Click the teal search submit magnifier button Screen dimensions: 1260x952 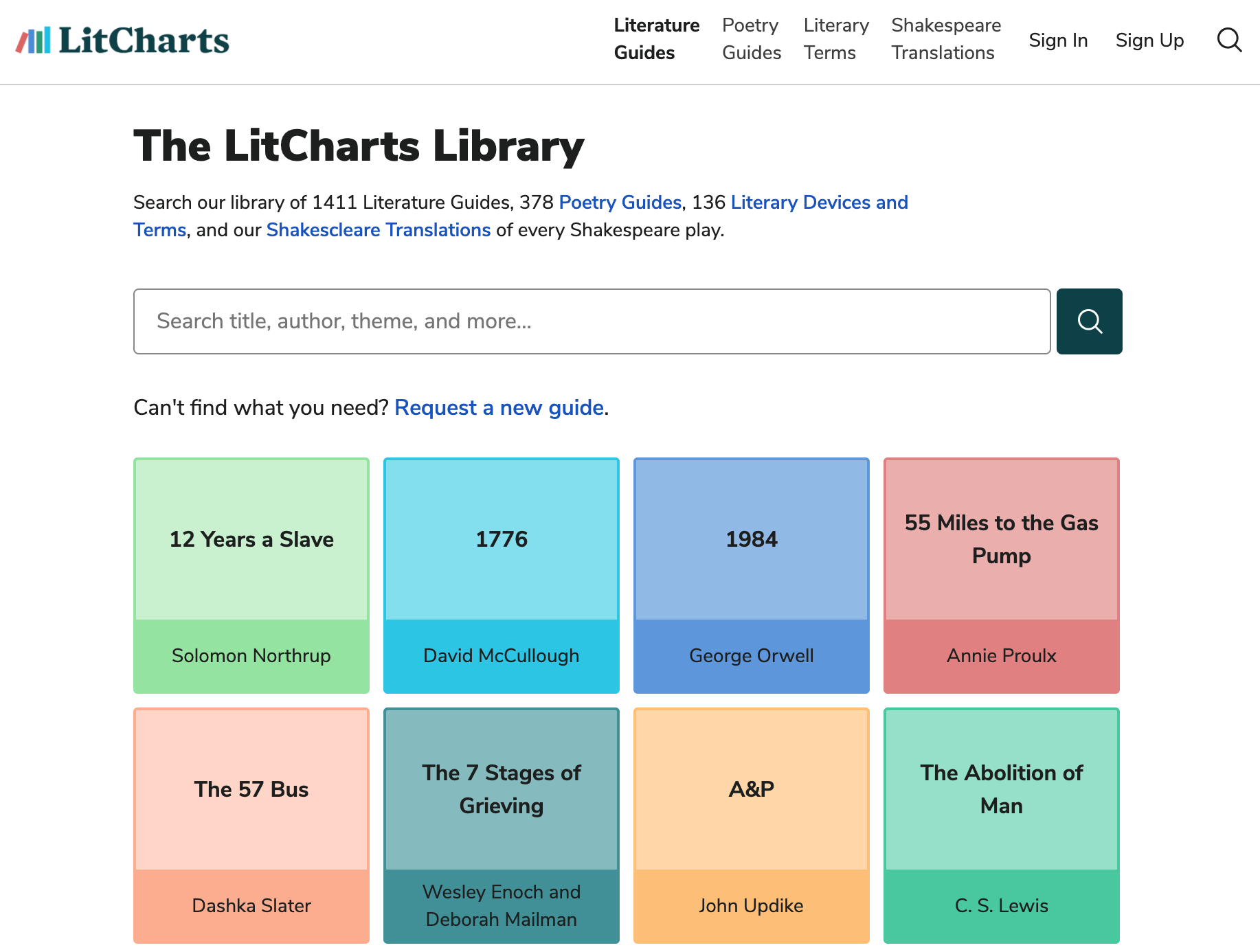(1089, 321)
